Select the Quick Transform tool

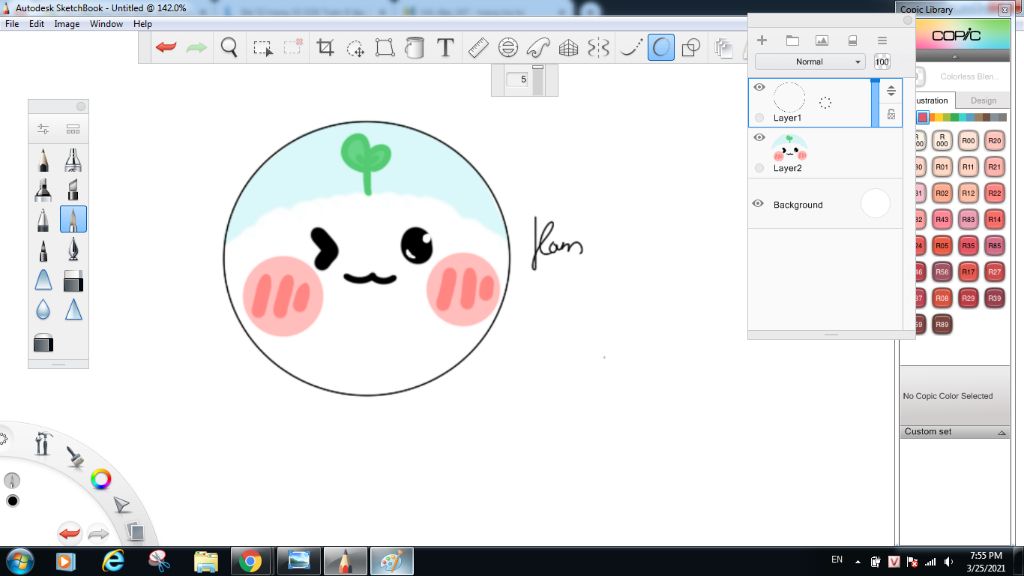355,48
